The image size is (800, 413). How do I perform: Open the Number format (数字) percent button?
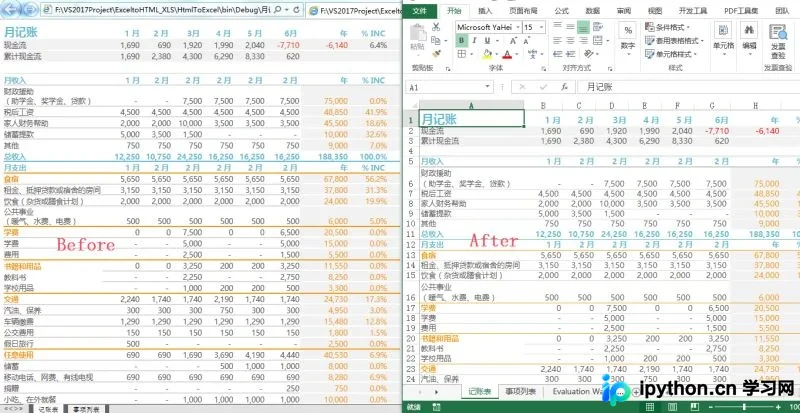[628, 36]
